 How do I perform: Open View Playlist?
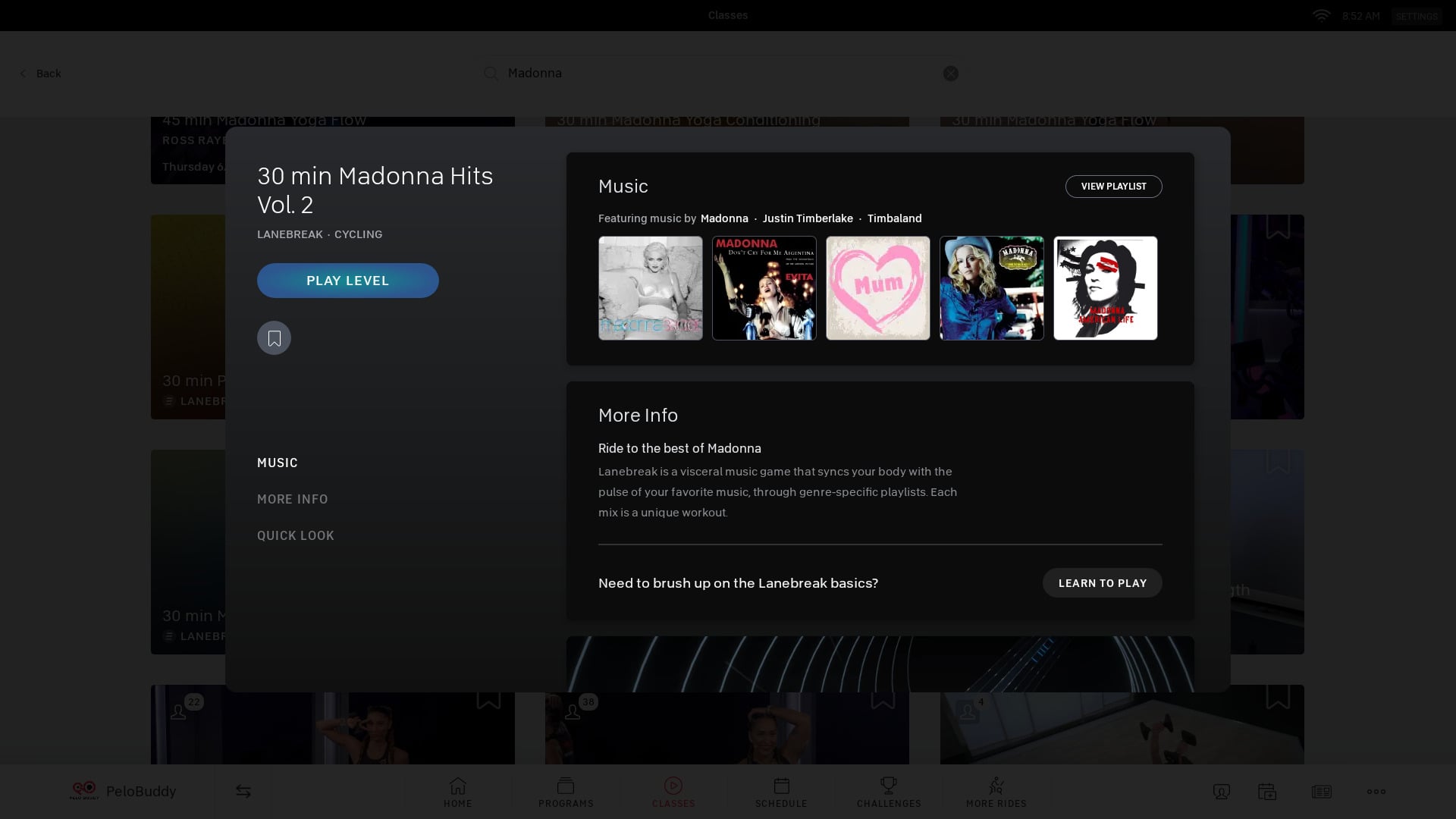click(x=1114, y=187)
